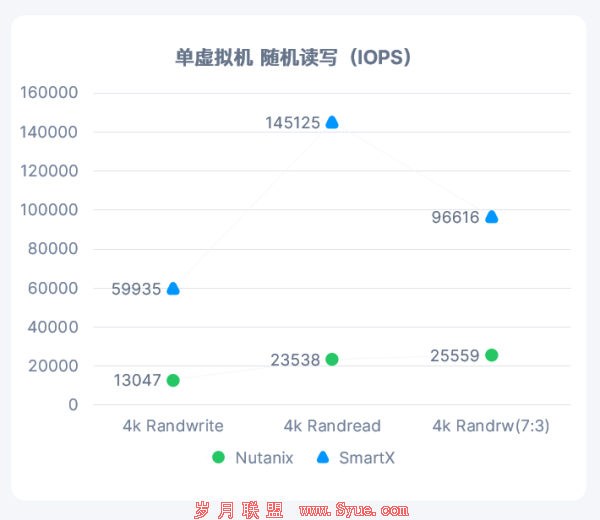Select the 4k Randread axis label
The height and width of the screenshot is (520, 600).
[332, 426]
